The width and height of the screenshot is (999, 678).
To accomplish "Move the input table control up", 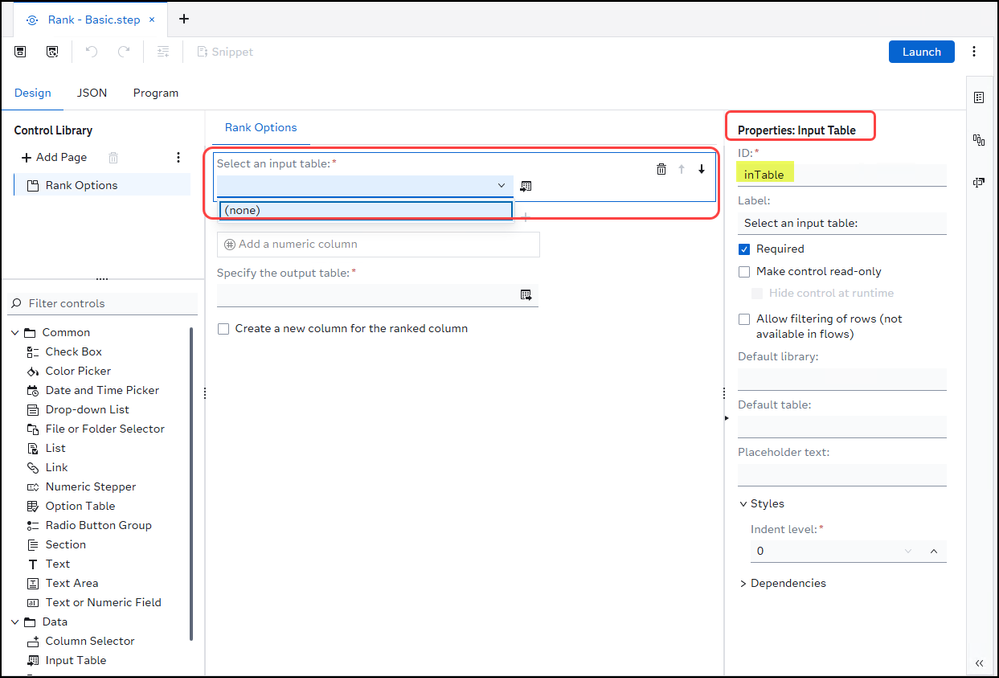I will coord(681,170).
